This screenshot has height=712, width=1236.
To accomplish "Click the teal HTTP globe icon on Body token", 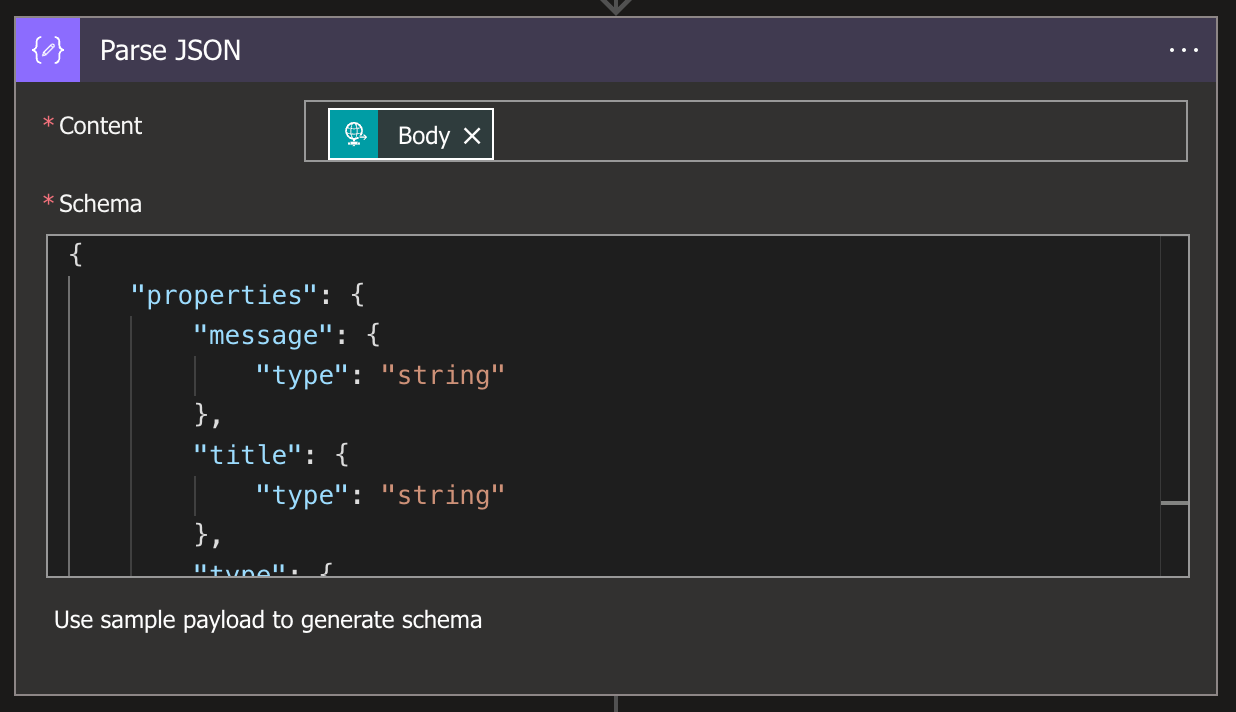I will [x=354, y=134].
